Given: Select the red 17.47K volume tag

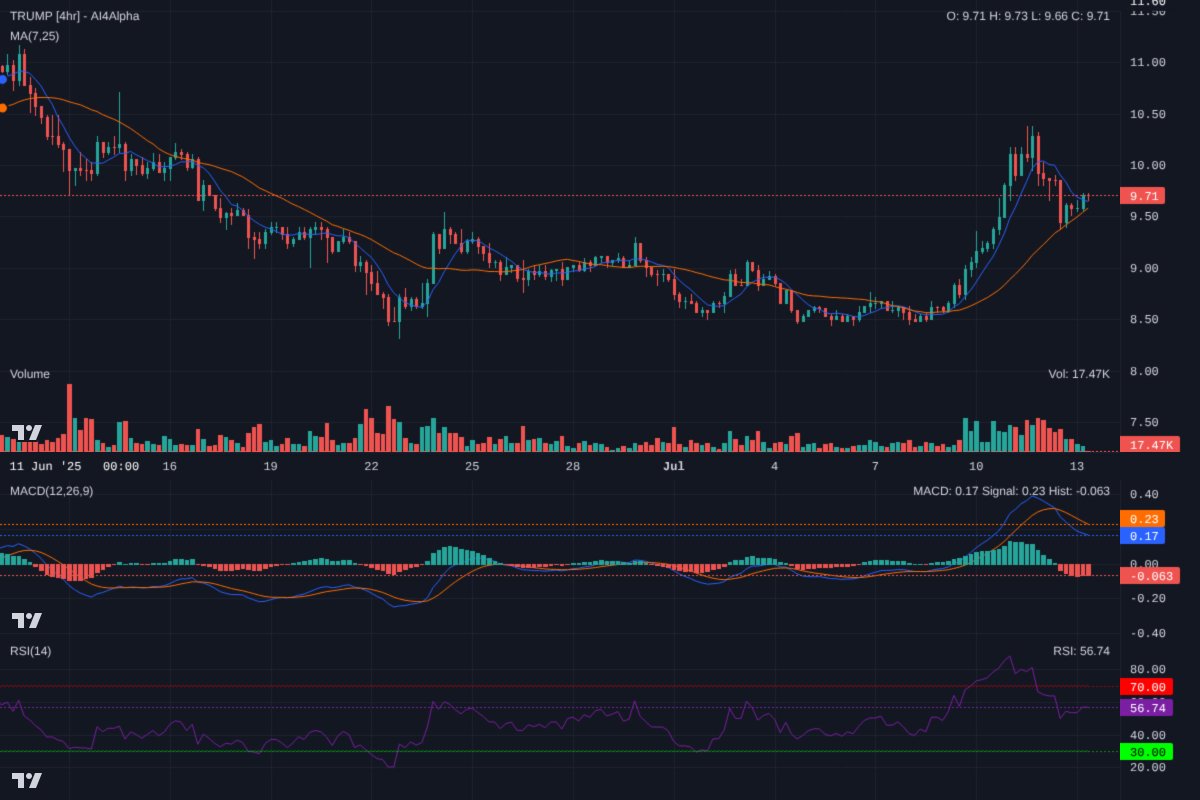Looking at the screenshot, I should click(x=1150, y=444).
